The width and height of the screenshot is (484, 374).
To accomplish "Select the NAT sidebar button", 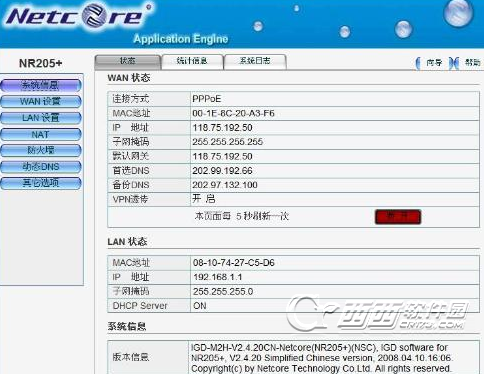I will [41, 134].
